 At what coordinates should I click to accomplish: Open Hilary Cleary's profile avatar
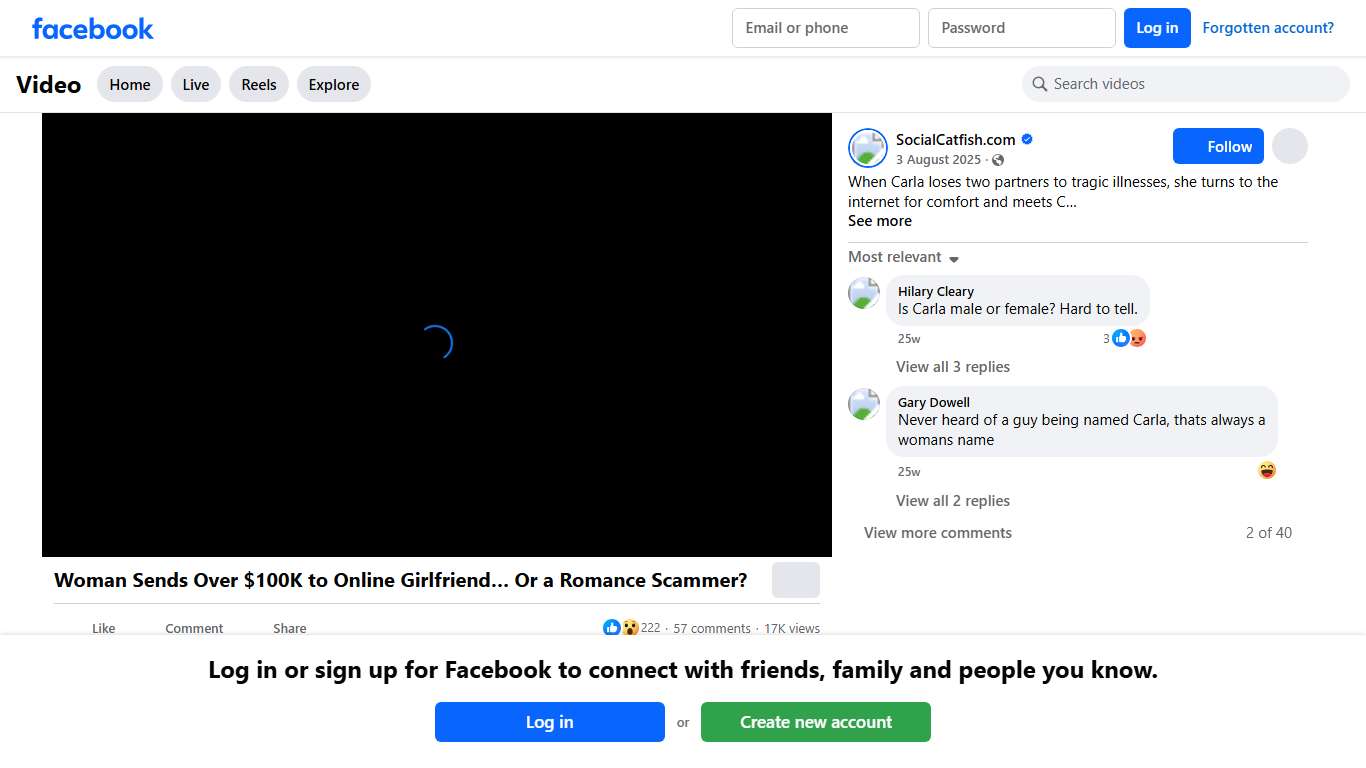pos(864,294)
